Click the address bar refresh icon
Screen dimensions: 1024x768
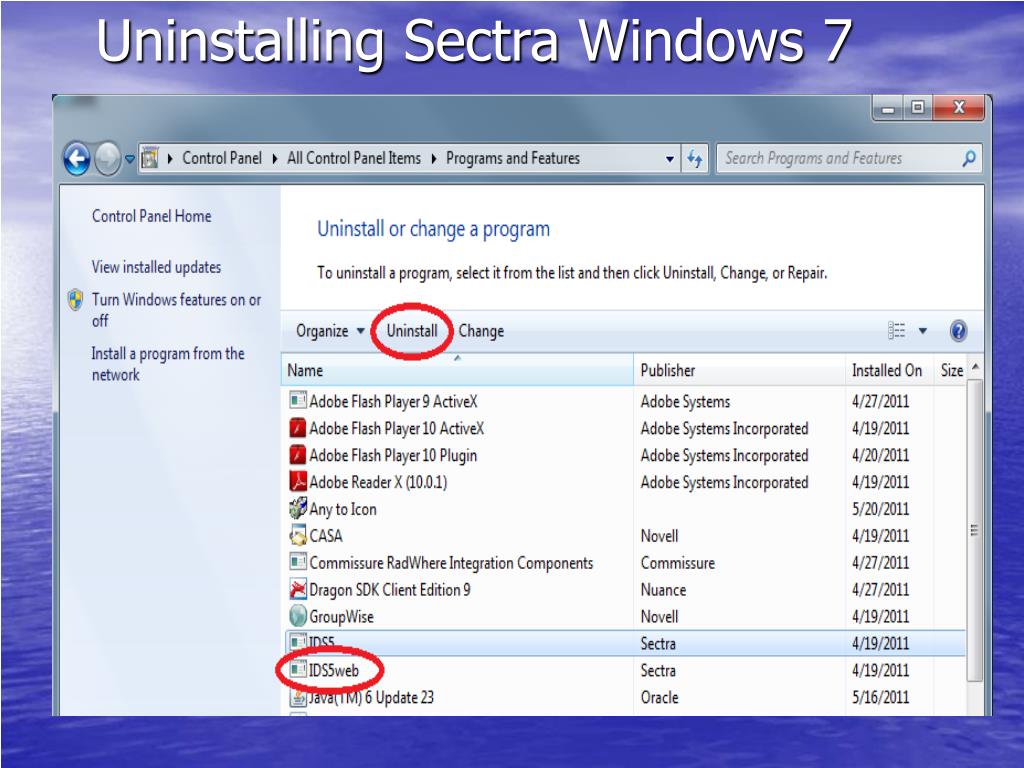click(695, 158)
